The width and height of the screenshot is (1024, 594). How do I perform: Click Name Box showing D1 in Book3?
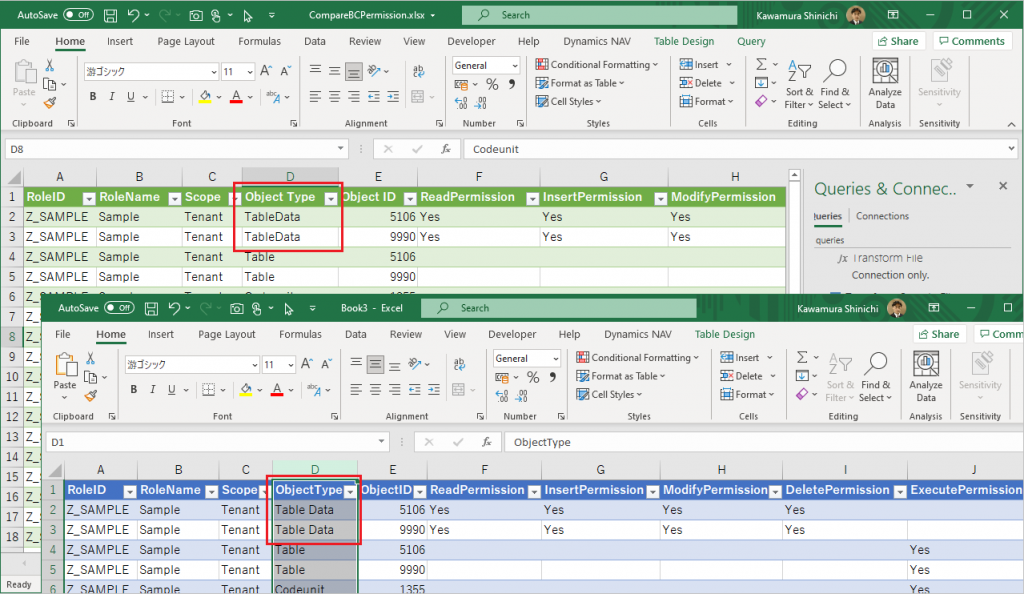[x=217, y=442]
